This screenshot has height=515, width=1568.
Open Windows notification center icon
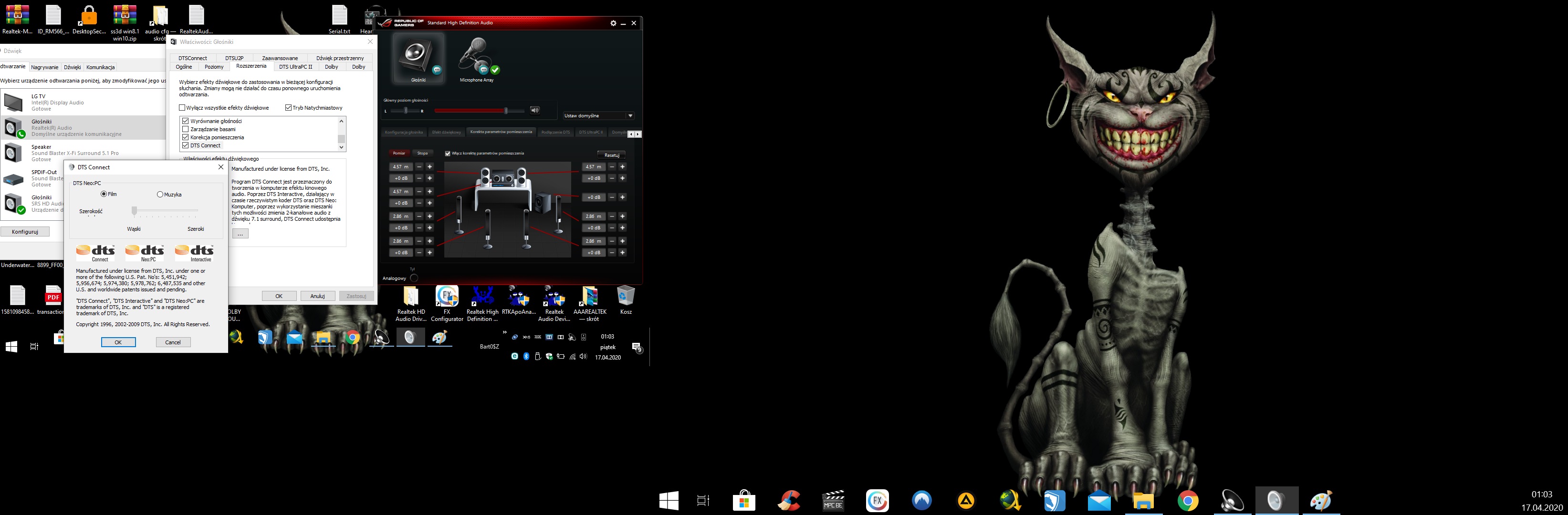[x=637, y=347]
